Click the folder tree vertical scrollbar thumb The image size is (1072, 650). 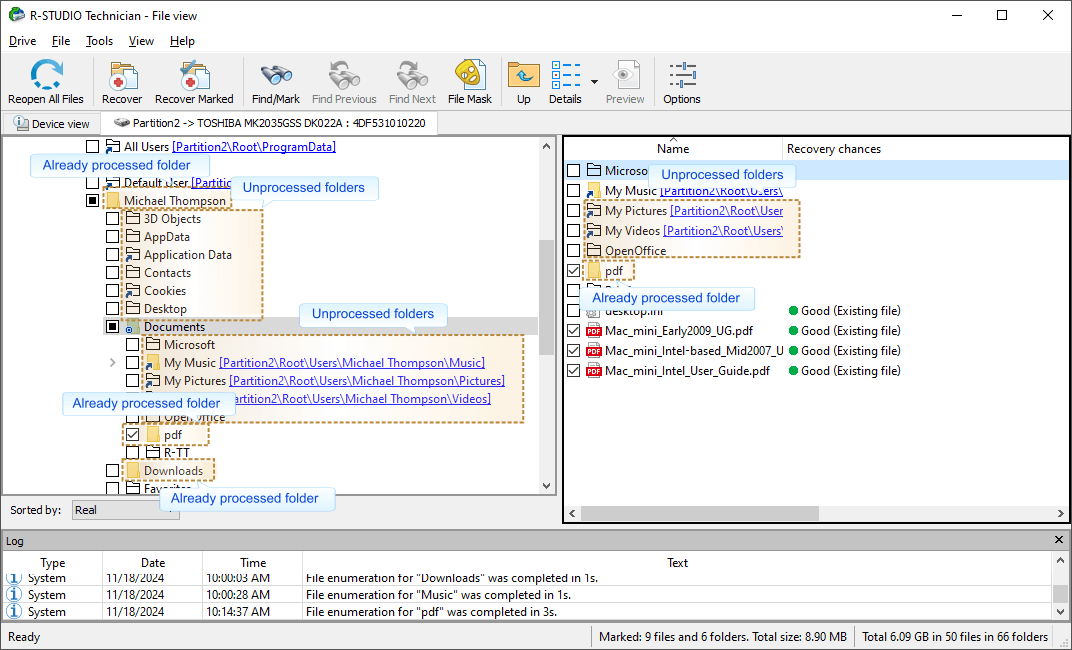[x=546, y=297]
